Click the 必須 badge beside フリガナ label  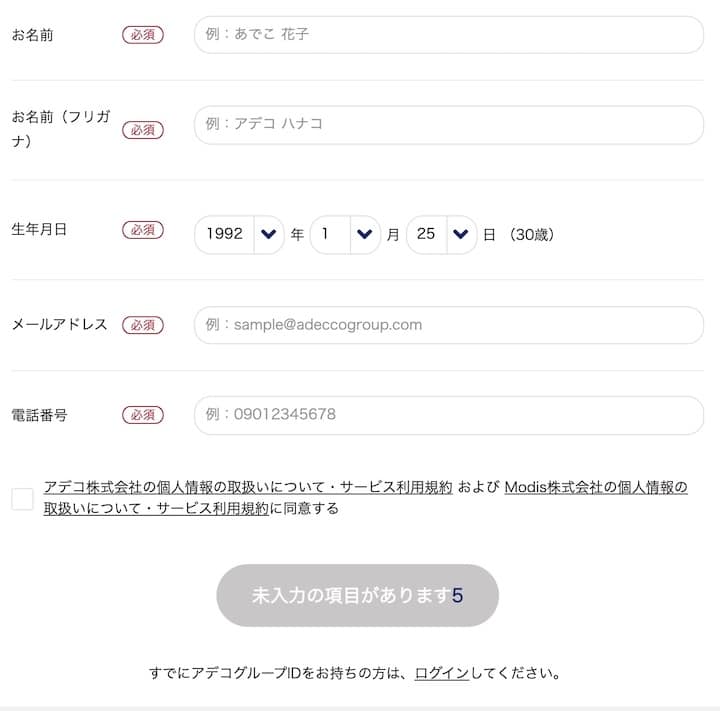tap(143, 130)
